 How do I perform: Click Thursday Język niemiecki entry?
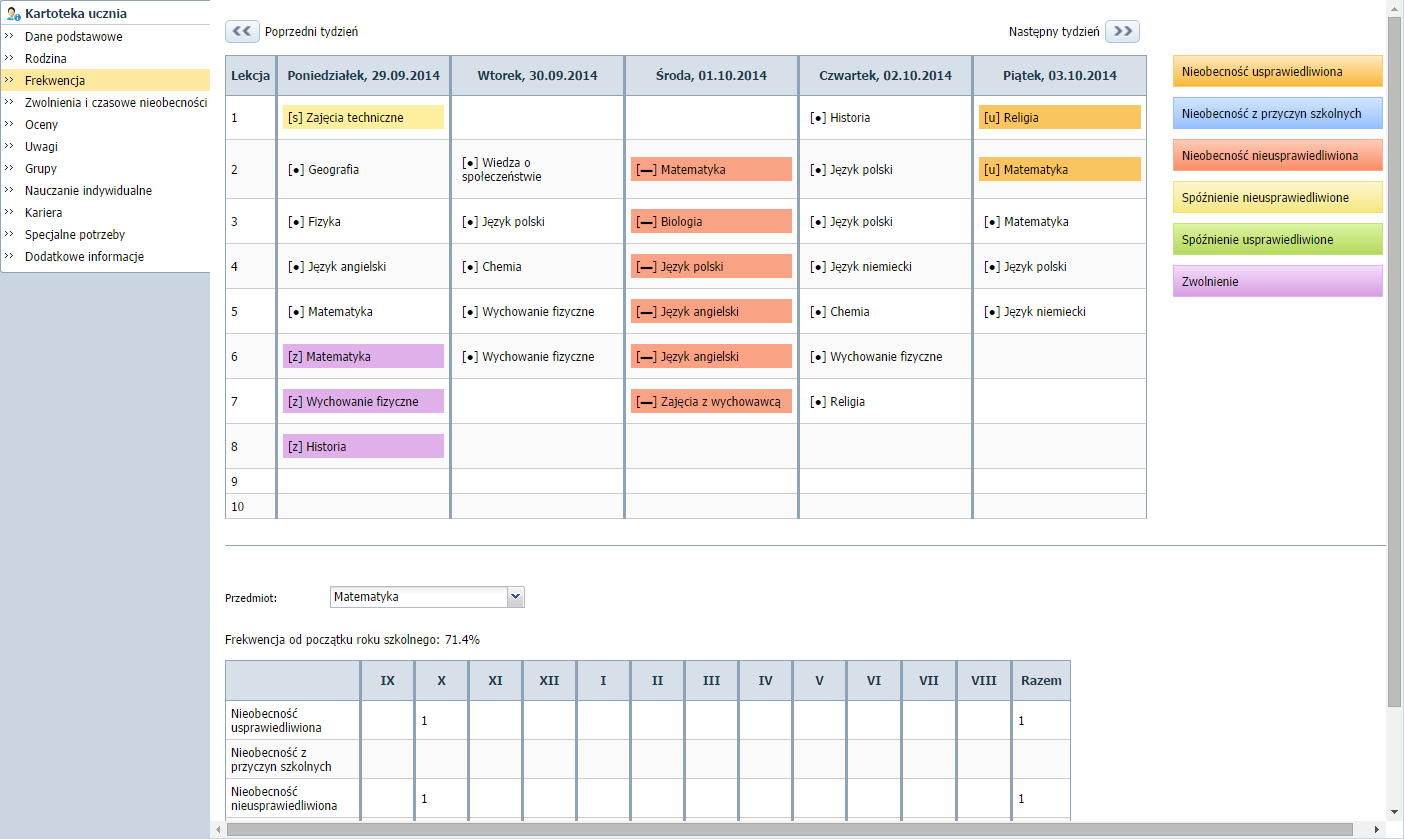tap(861, 267)
